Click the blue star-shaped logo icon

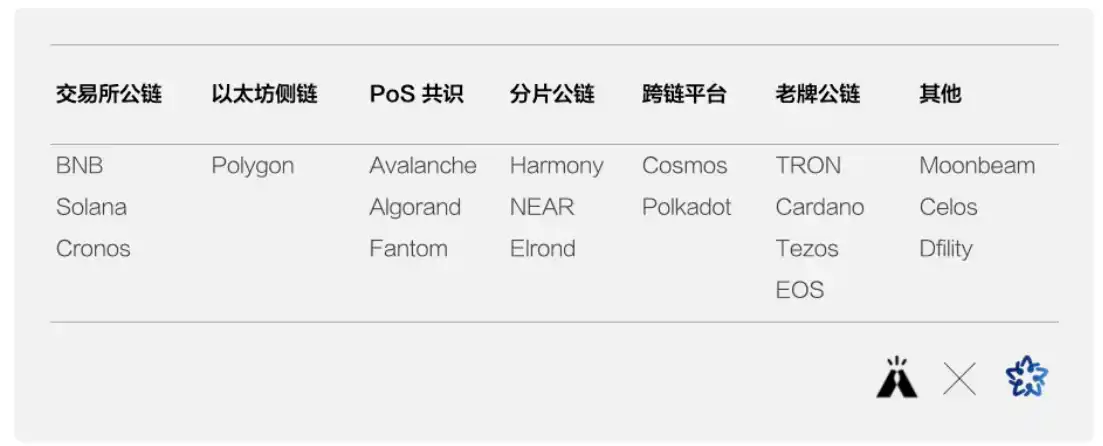(x=1027, y=377)
